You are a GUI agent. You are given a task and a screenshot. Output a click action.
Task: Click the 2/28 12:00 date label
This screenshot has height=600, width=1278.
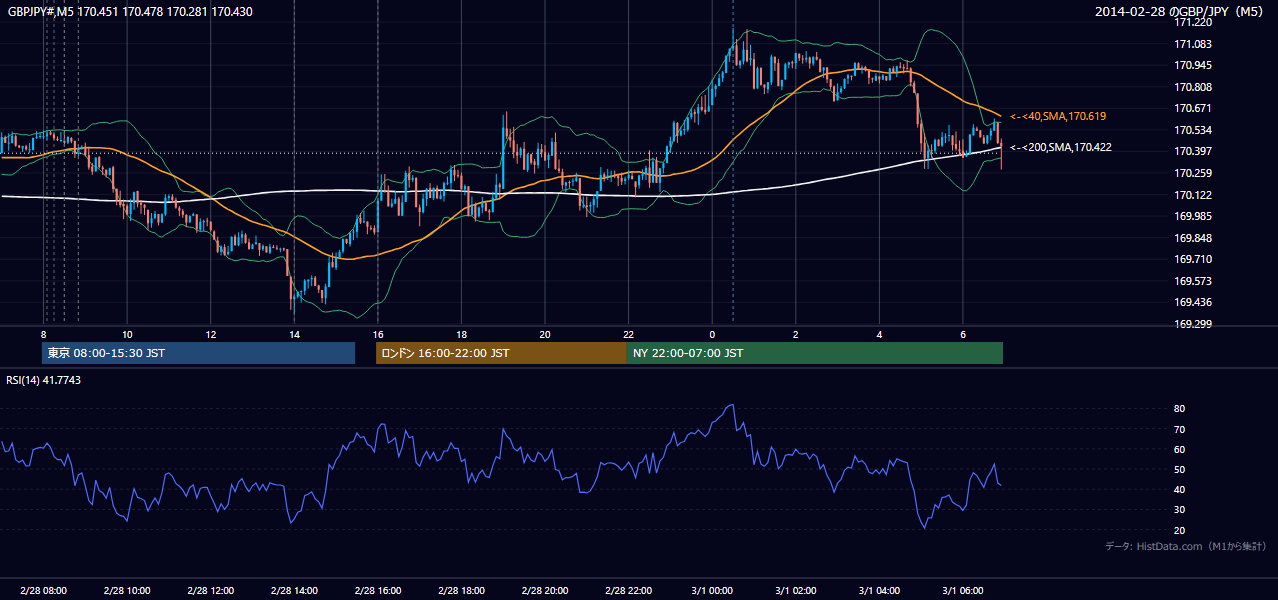click(x=210, y=590)
